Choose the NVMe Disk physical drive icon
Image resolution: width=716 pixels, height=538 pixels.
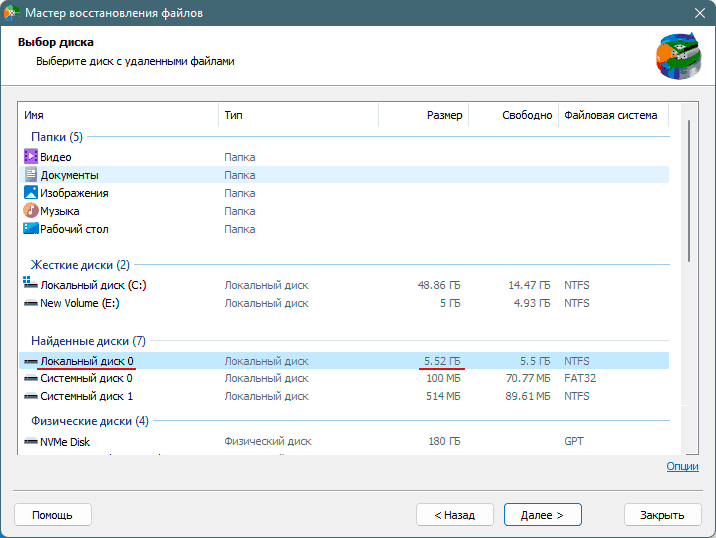(x=31, y=442)
